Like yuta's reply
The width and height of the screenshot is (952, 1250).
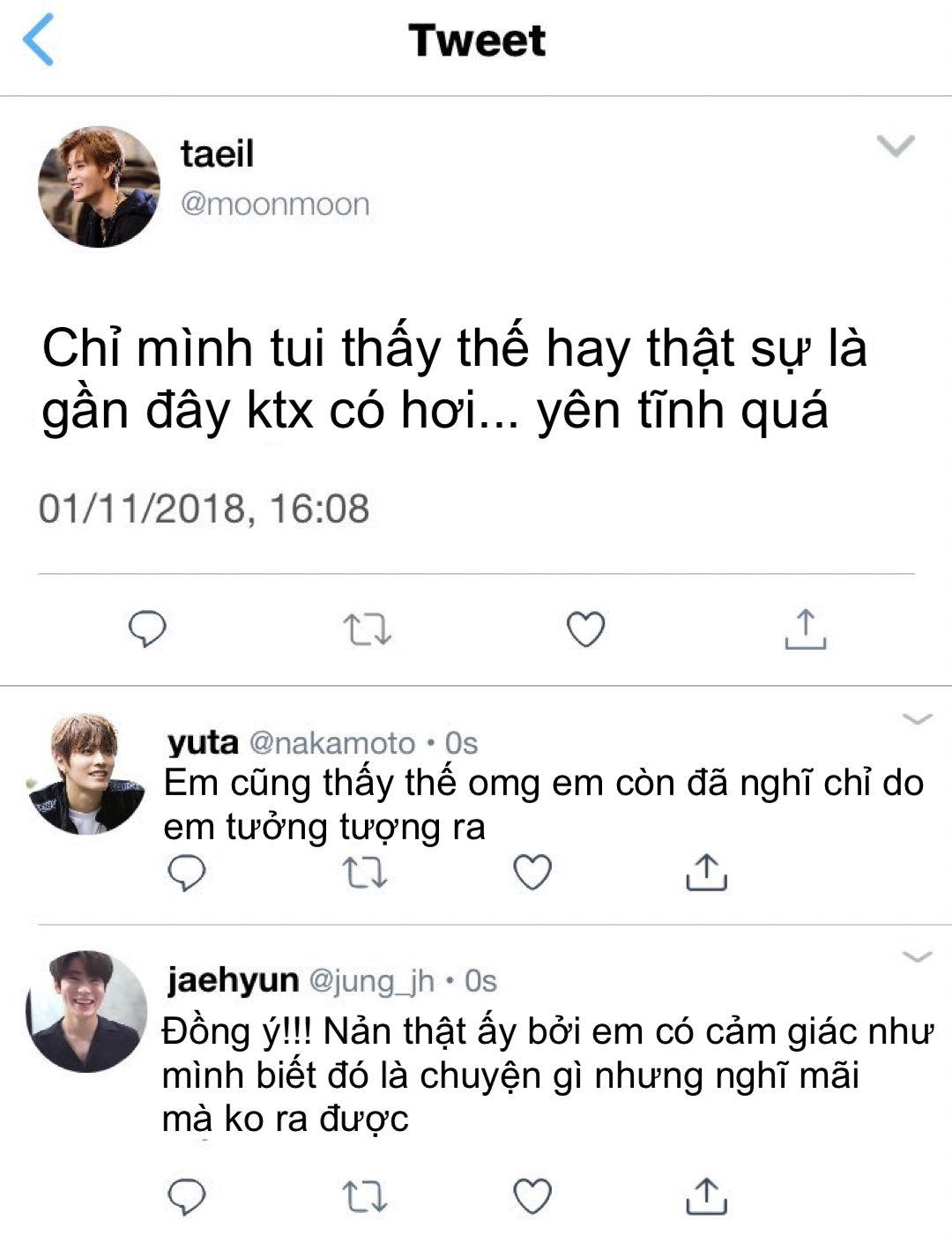pos(532,873)
